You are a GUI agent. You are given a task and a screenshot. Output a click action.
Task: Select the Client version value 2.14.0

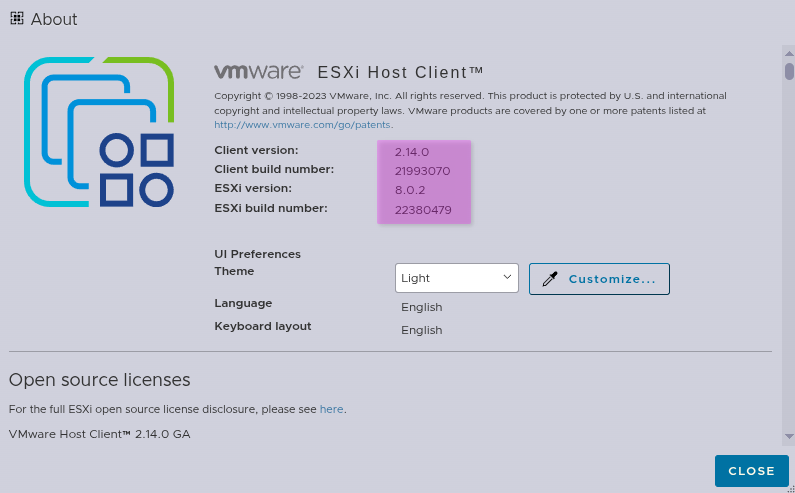coord(412,152)
